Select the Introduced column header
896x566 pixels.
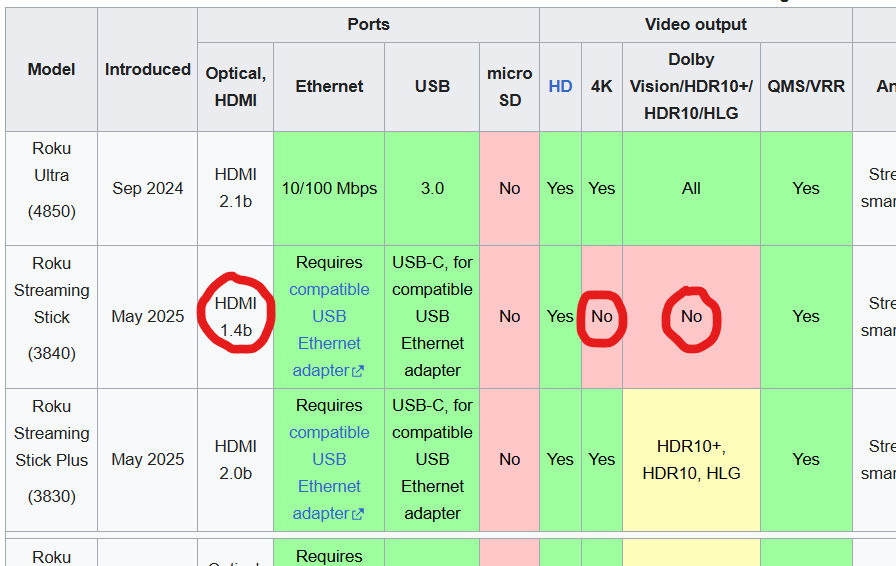pyautogui.click(x=148, y=70)
